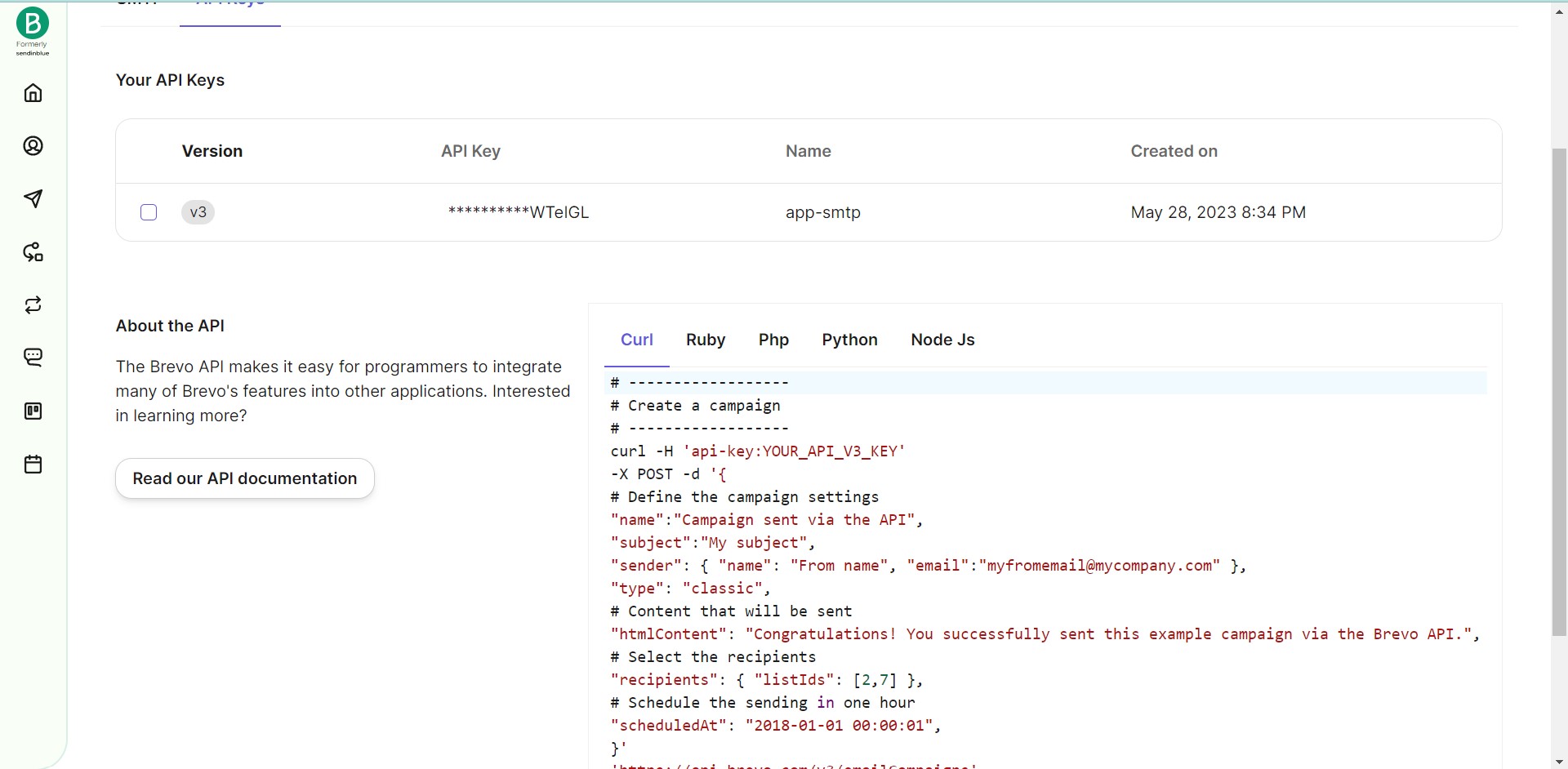
Task: Click the "sender" code line
Action: tap(929, 566)
